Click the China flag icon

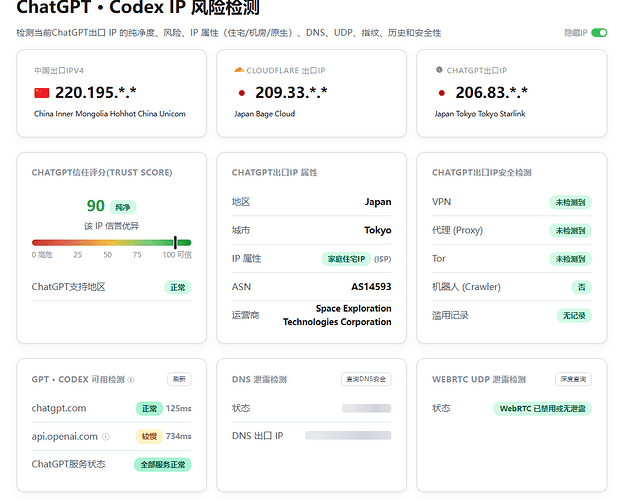[x=41, y=93]
